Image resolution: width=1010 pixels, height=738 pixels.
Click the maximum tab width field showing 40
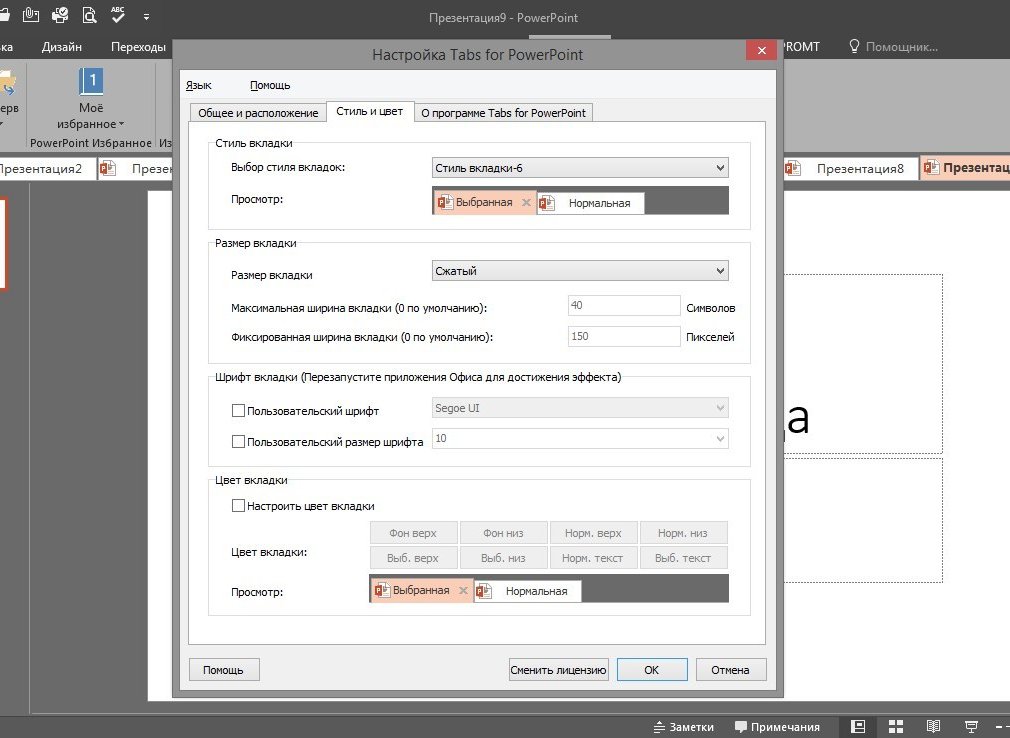point(624,305)
